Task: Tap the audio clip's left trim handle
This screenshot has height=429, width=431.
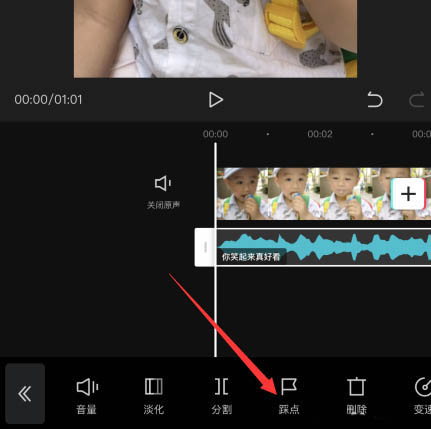Action: [205, 247]
